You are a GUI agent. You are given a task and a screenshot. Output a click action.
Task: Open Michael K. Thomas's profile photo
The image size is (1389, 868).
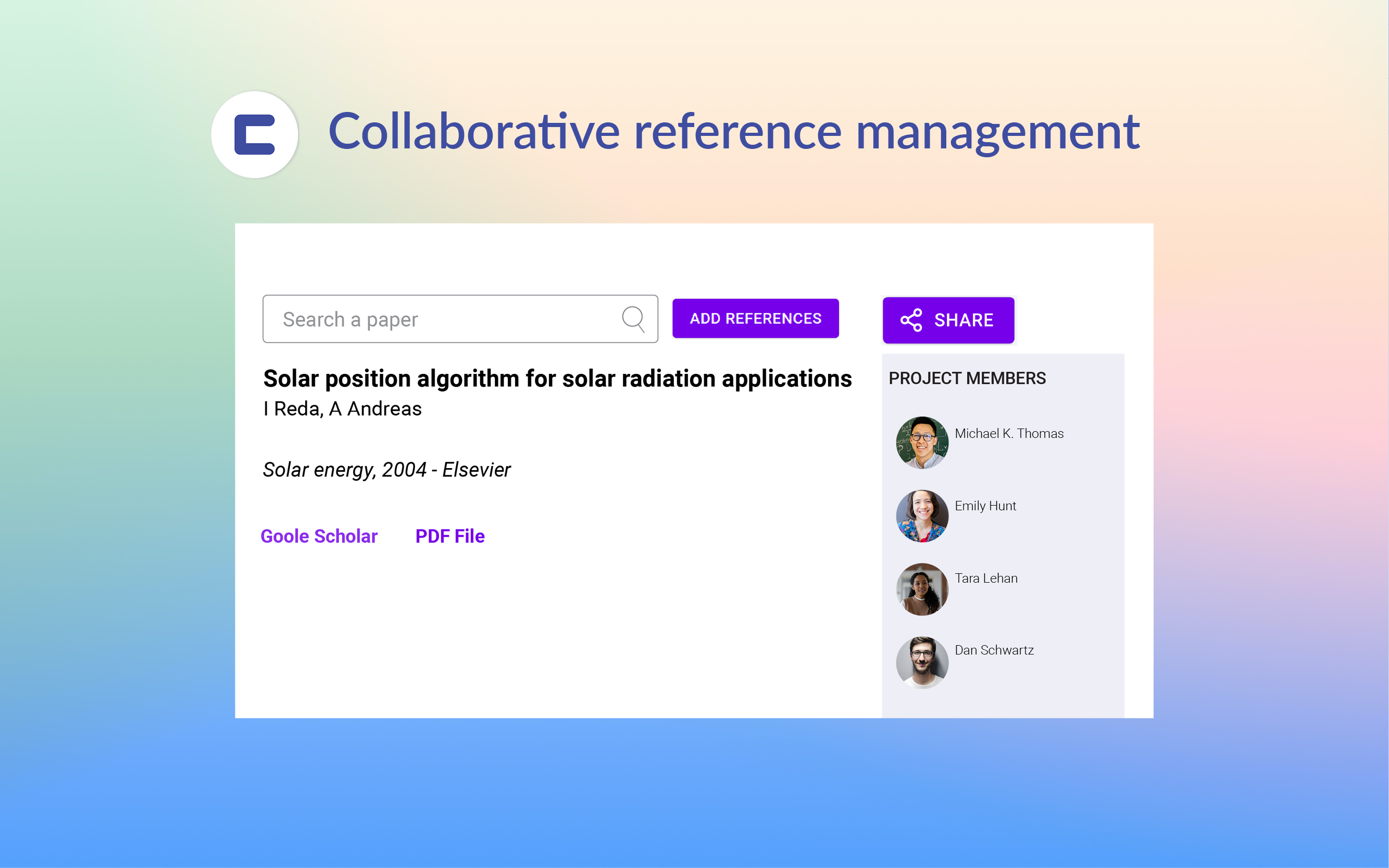click(922, 443)
